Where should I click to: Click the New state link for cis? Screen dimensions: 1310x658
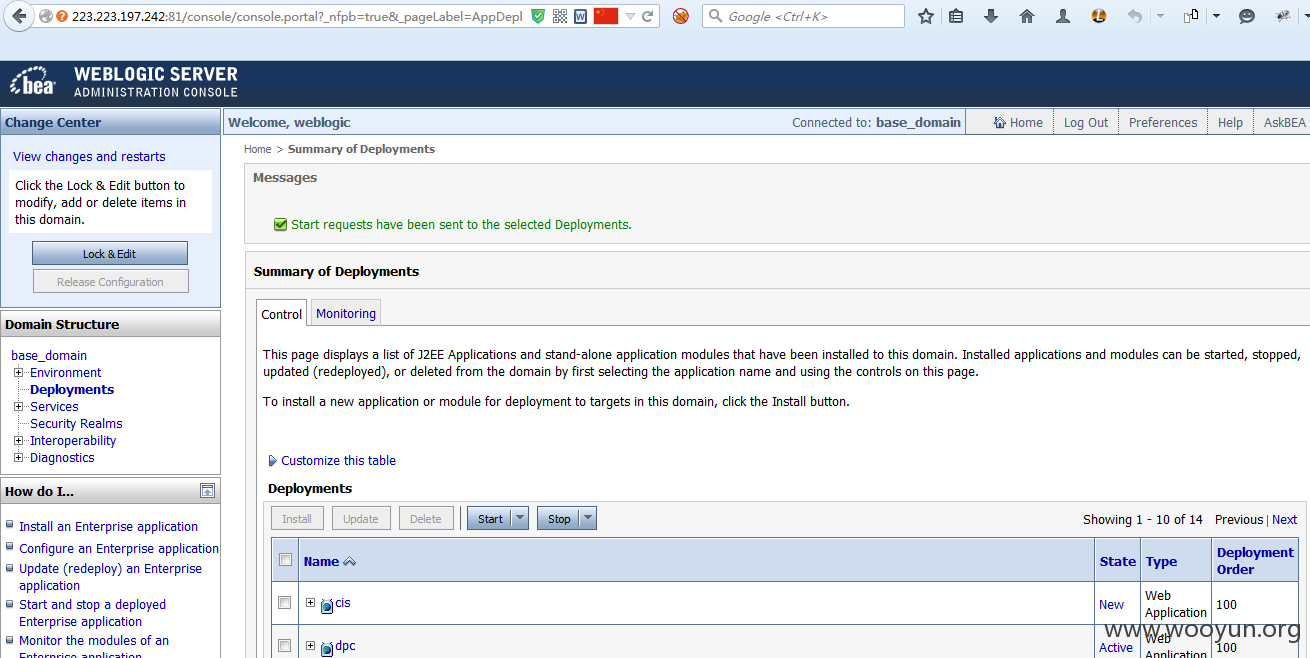1111,604
